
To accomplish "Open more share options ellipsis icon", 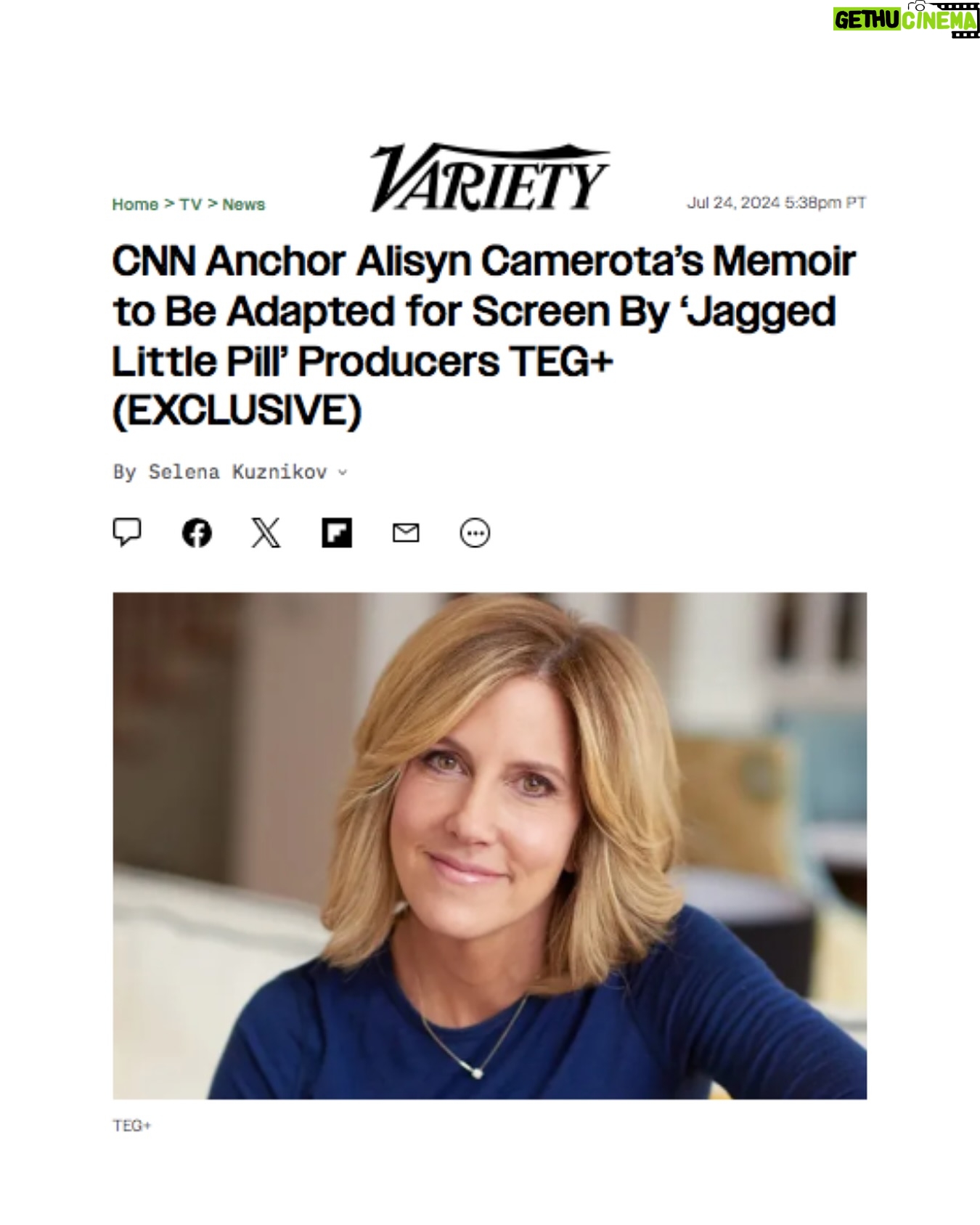I will (x=475, y=533).
